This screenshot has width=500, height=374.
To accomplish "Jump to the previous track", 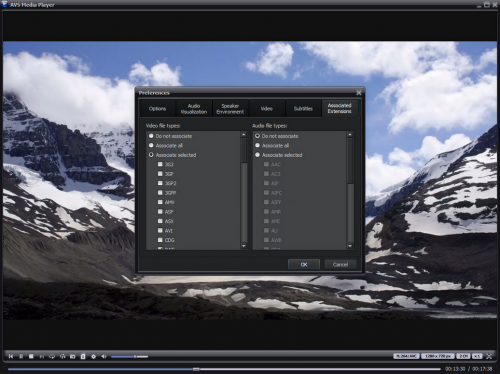I will (11, 356).
